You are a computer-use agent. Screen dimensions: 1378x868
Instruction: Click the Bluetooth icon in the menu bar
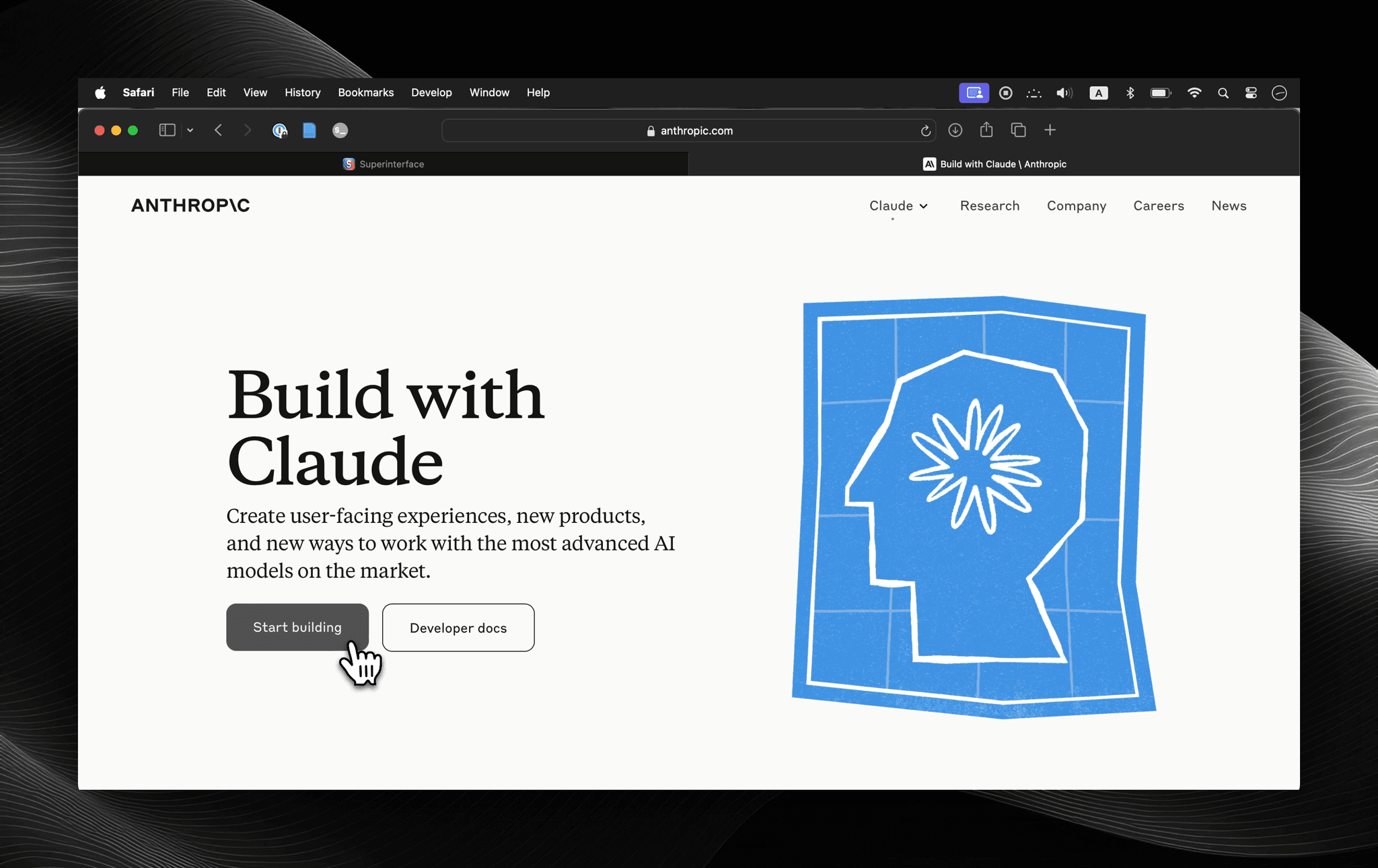[1130, 93]
